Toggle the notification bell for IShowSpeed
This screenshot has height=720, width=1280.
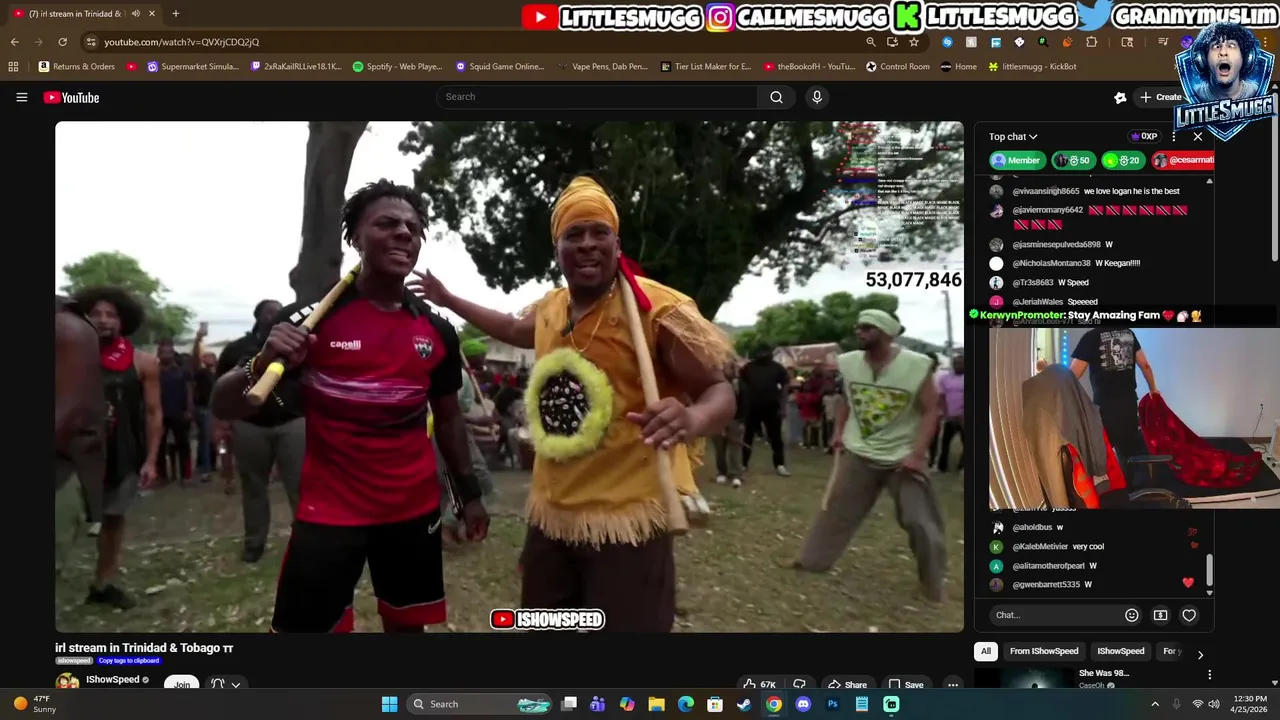coord(218,685)
